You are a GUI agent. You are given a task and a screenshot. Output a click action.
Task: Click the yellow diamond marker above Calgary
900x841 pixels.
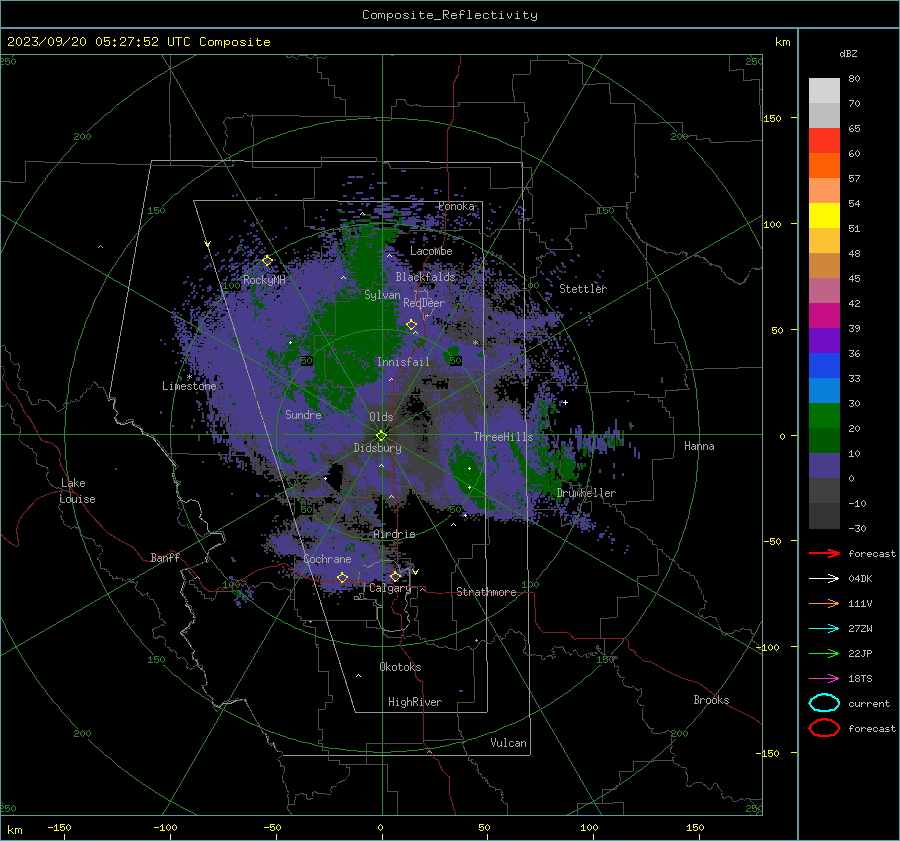tap(395, 576)
